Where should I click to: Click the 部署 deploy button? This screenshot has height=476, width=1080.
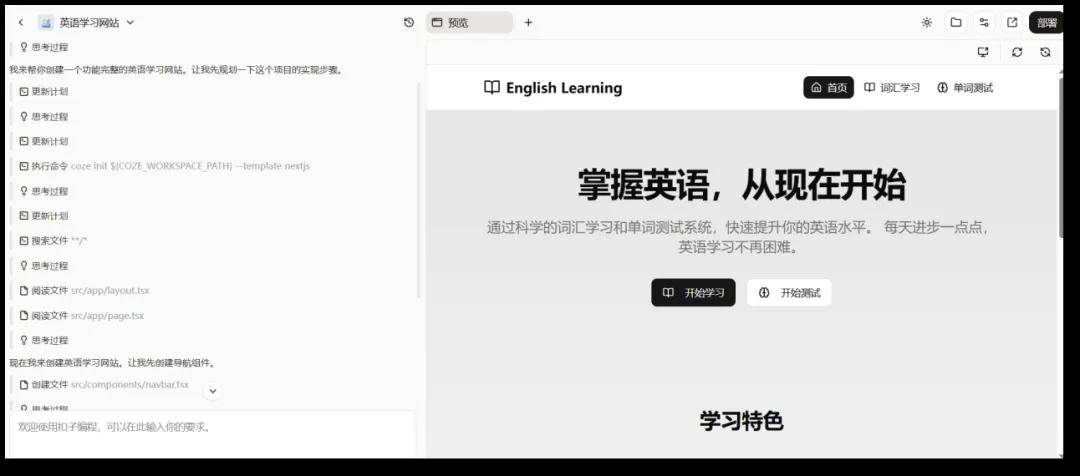point(1046,22)
